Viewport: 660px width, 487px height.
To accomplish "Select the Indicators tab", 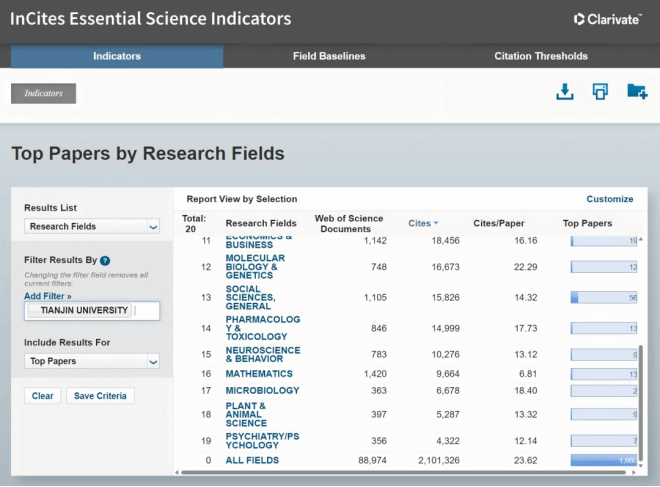I will 117,56.
